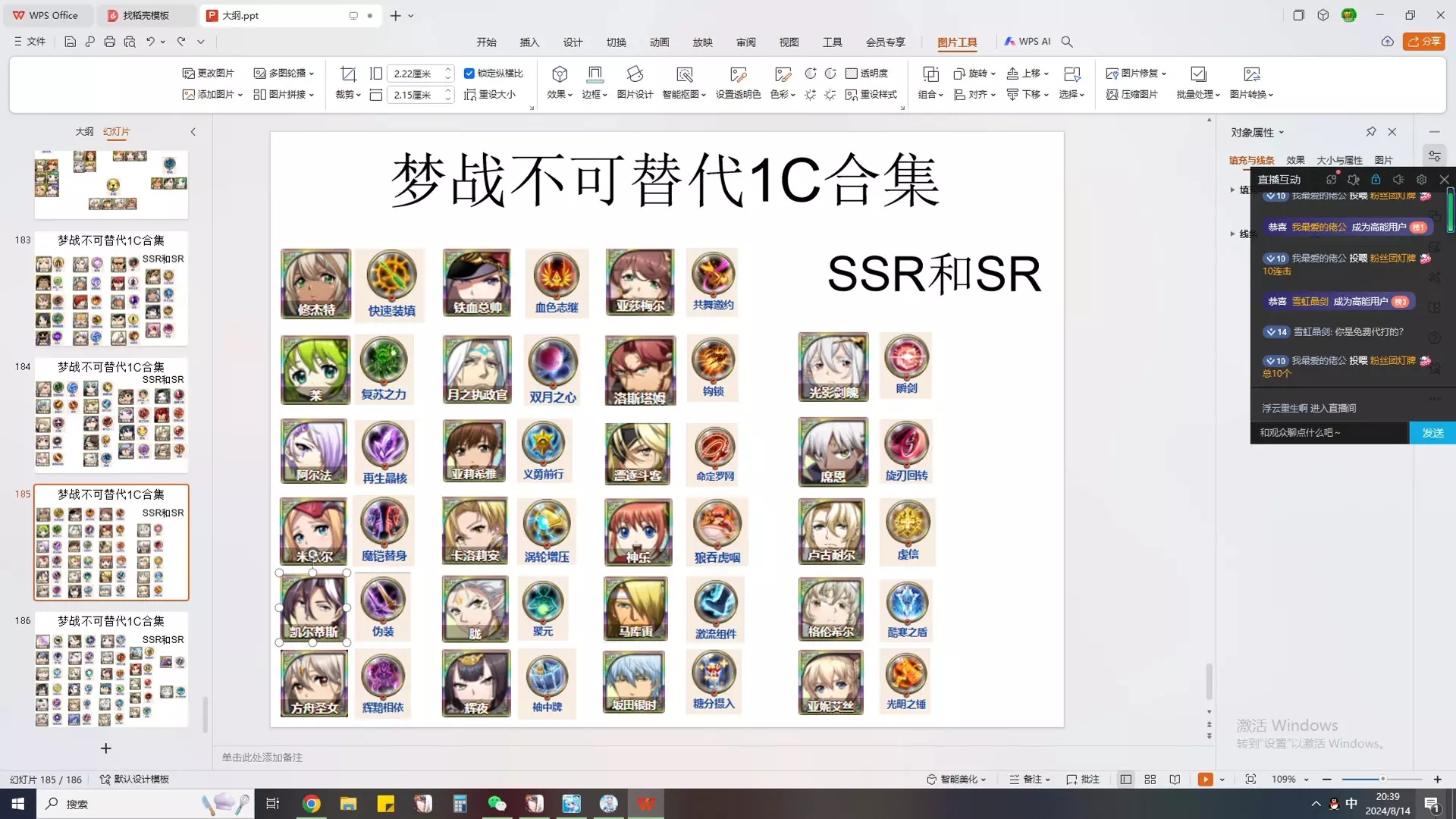Image resolution: width=1456 pixels, height=819 pixels.
Task: Toggle the lock icon in live chat panel
Action: coord(1376,180)
